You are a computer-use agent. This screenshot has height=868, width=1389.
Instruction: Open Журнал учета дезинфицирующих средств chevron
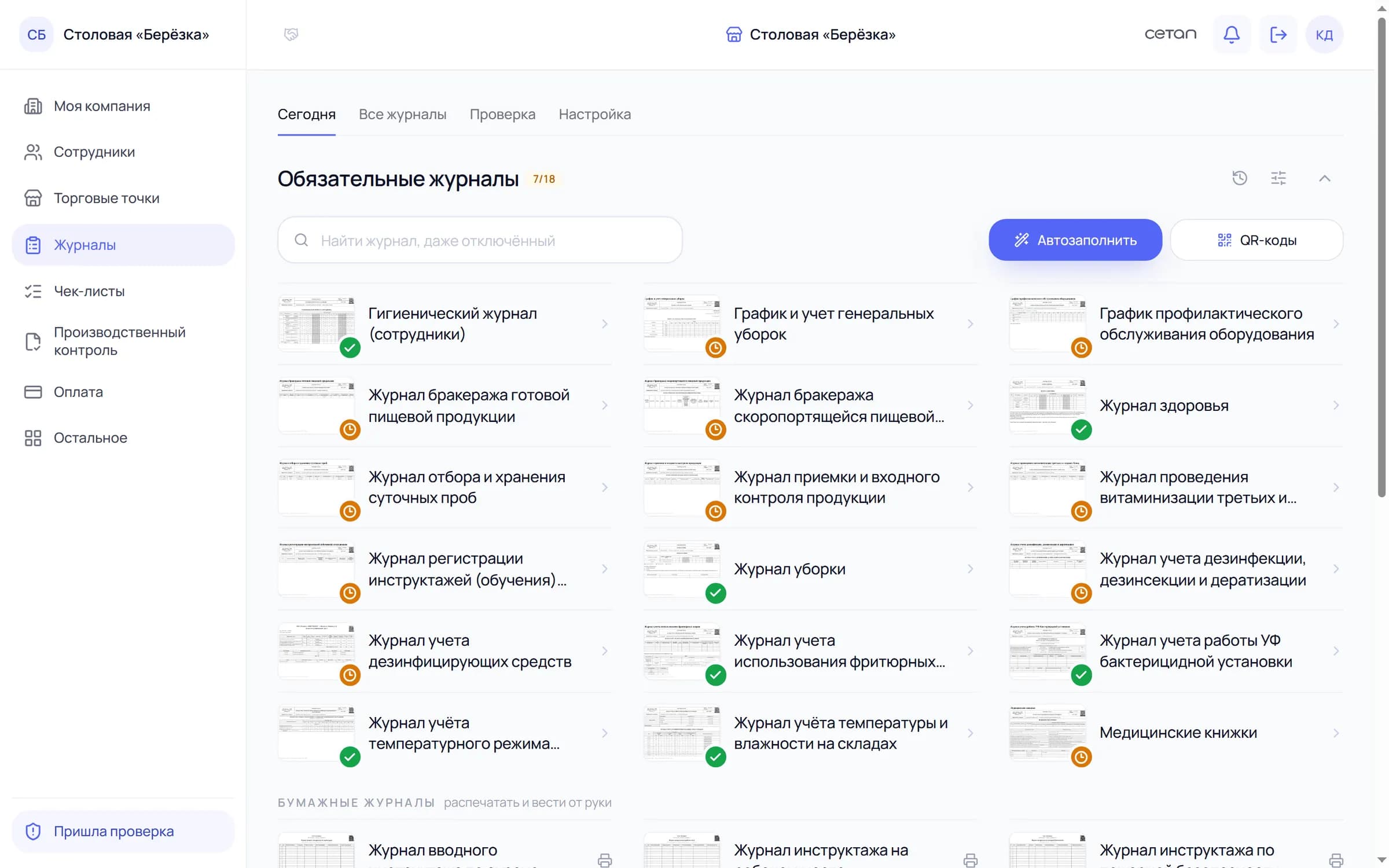(x=604, y=651)
